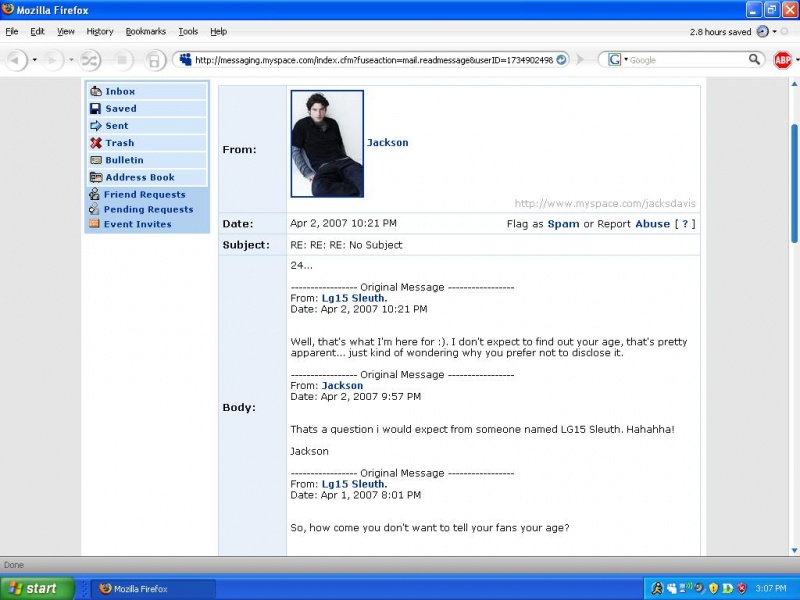Click the browser Back arrow button
800x600 pixels.
17,60
